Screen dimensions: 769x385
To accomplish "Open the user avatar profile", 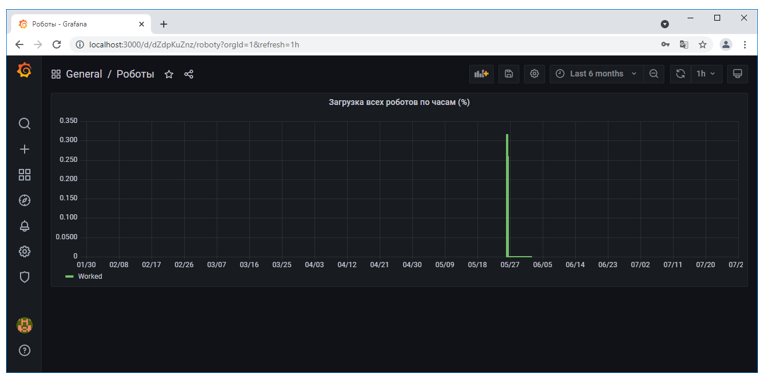I will pos(25,325).
